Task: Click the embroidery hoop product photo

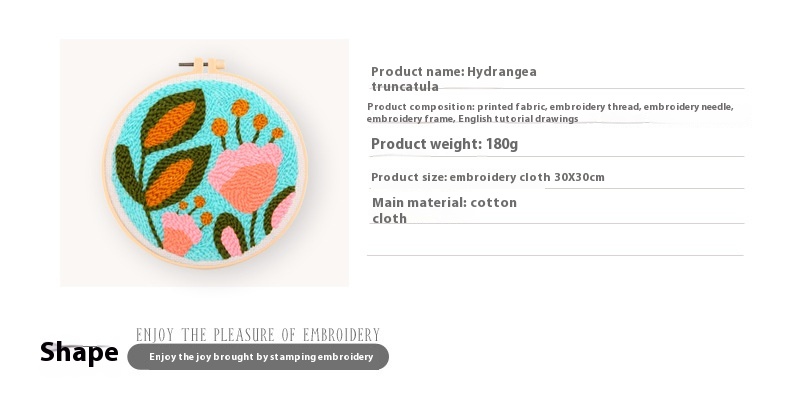Action: 204,162
